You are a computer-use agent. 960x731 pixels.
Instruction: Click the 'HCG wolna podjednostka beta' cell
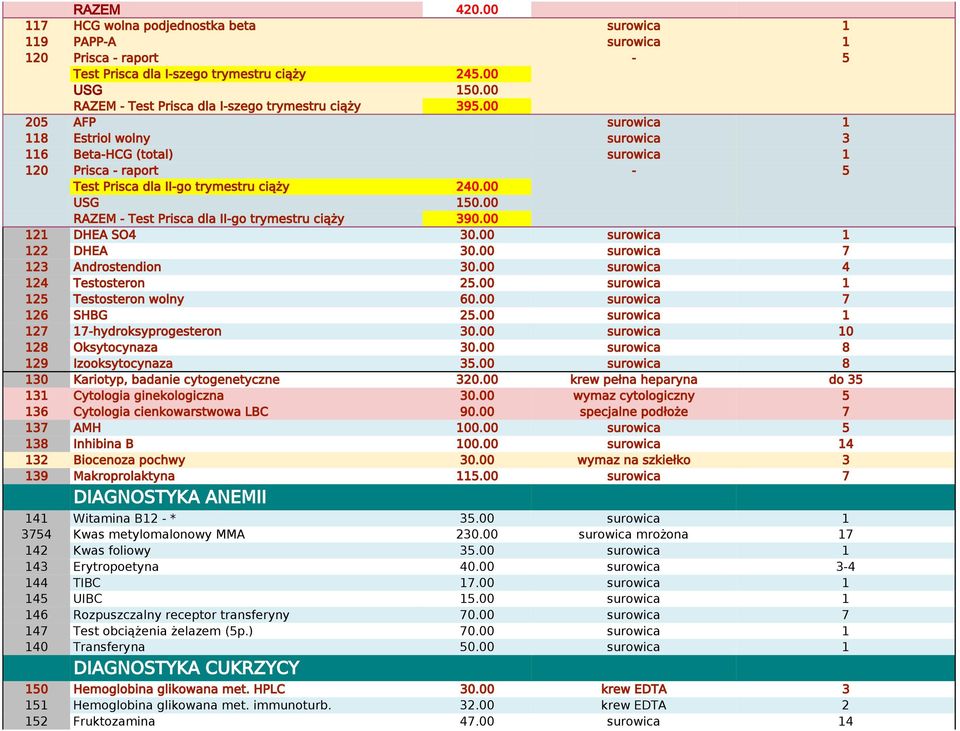[164, 26]
